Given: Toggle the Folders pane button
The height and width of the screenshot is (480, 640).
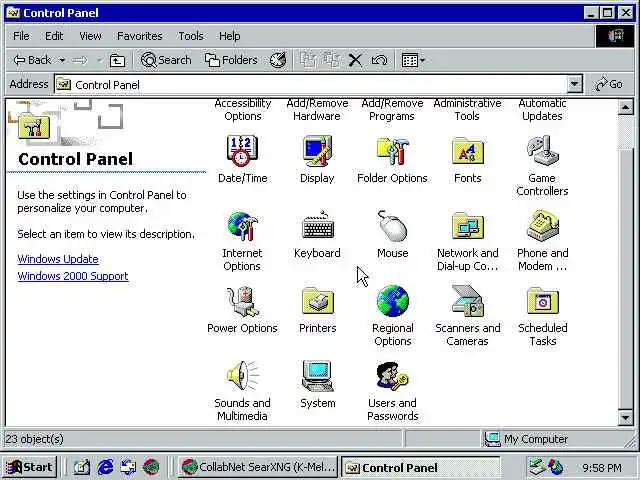Looking at the screenshot, I should coord(231,60).
